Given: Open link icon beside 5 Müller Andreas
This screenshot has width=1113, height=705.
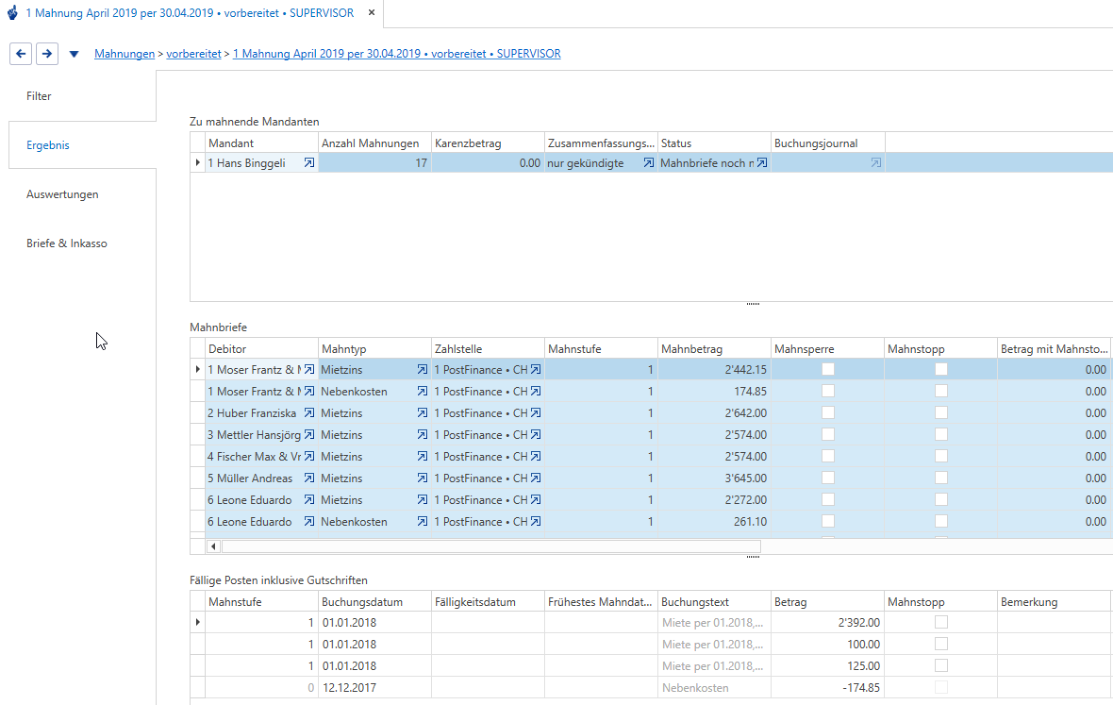Looking at the screenshot, I should (309, 478).
